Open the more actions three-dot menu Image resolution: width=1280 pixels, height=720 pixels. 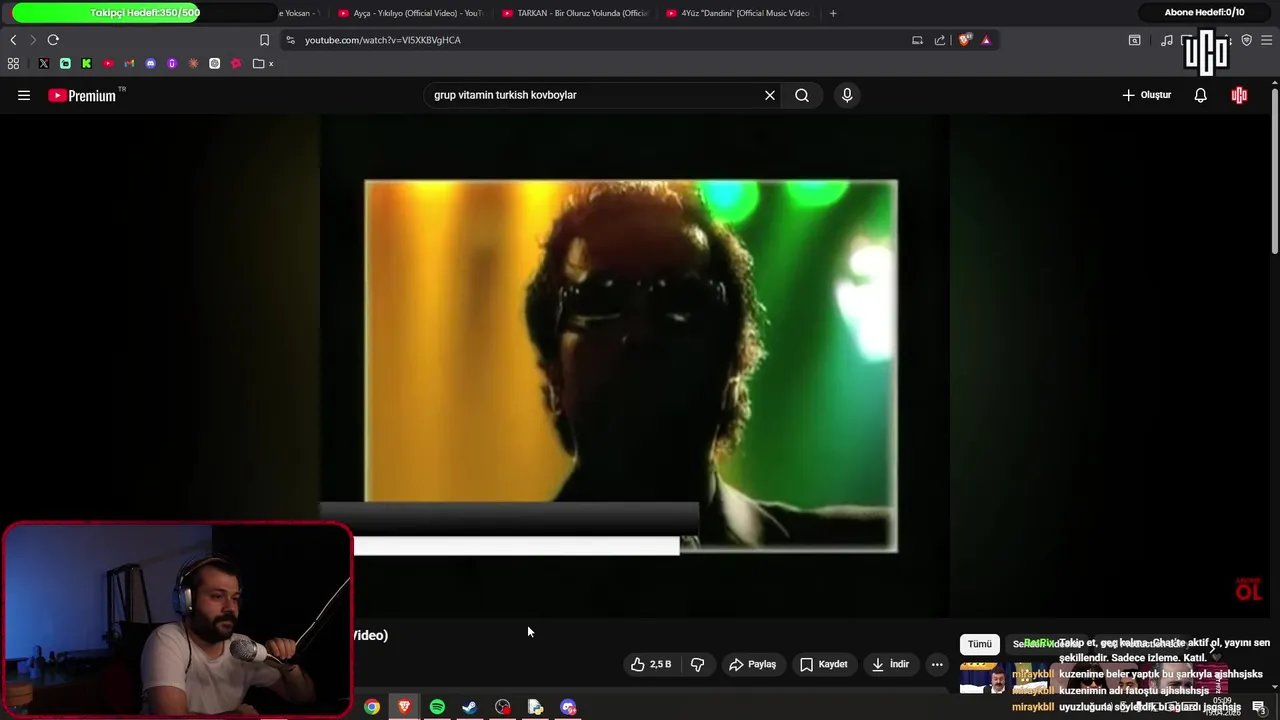937,664
